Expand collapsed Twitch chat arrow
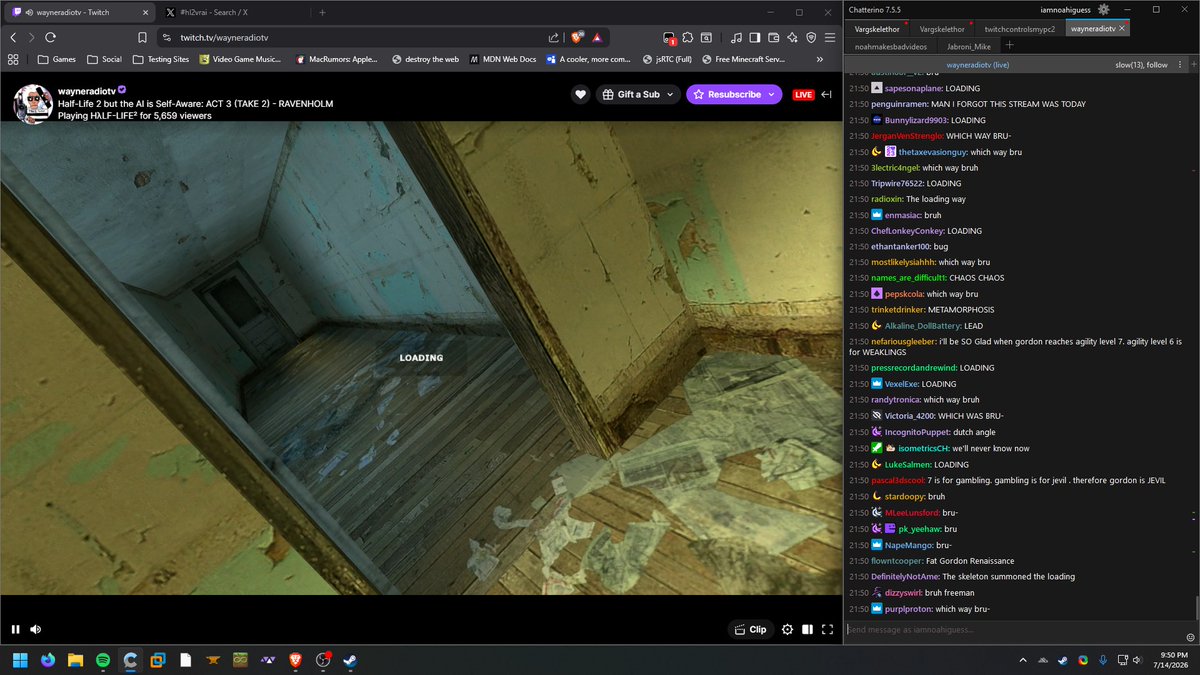The width and height of the screenshot is (1200, 675). tap(826, 94)
